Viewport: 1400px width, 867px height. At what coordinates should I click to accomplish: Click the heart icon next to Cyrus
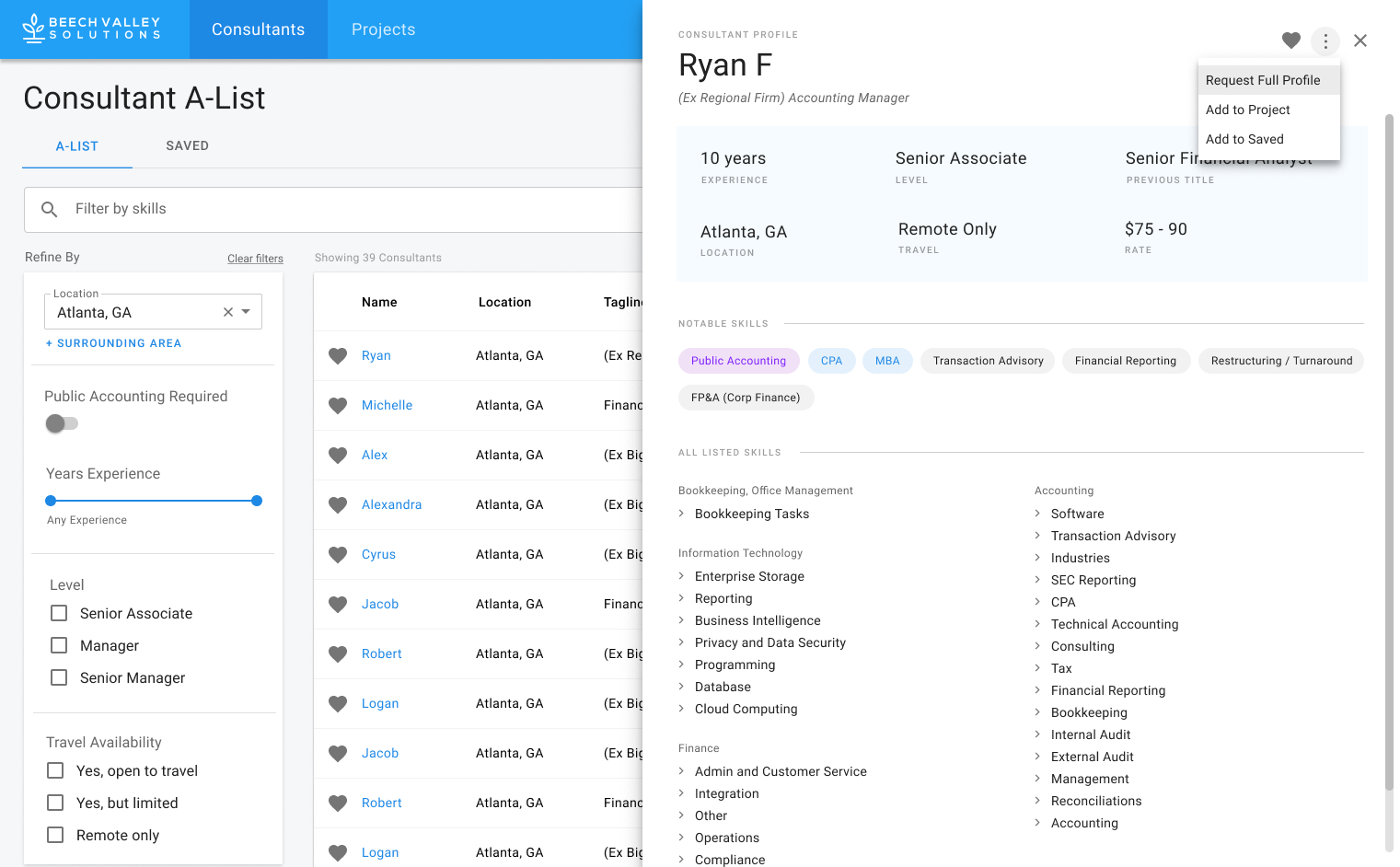coord(337,554)
